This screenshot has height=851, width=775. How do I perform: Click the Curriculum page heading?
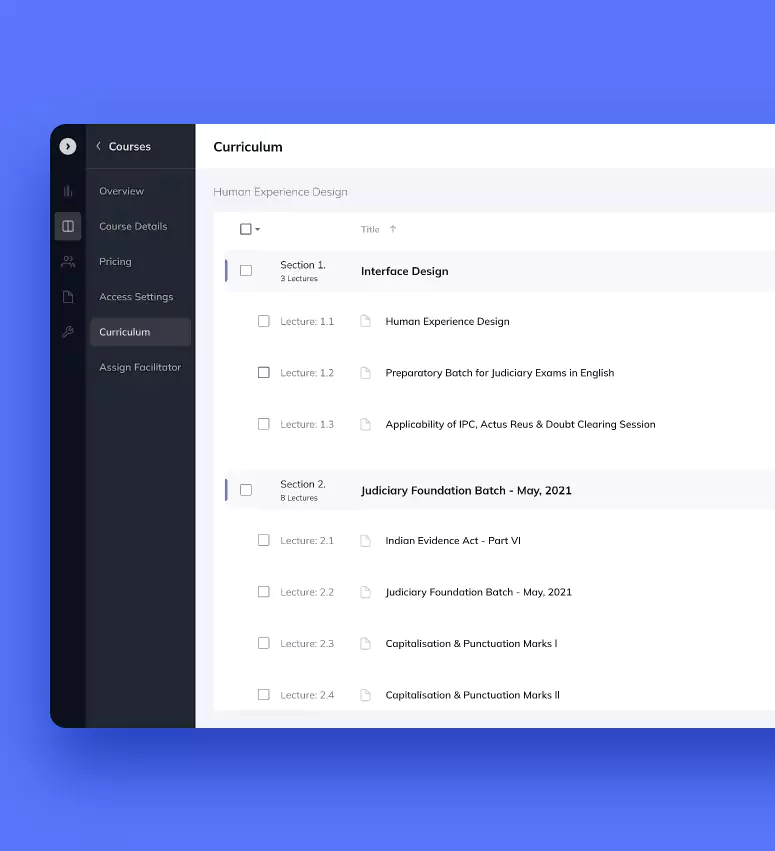pyautogui.click(x=248, y=147)
